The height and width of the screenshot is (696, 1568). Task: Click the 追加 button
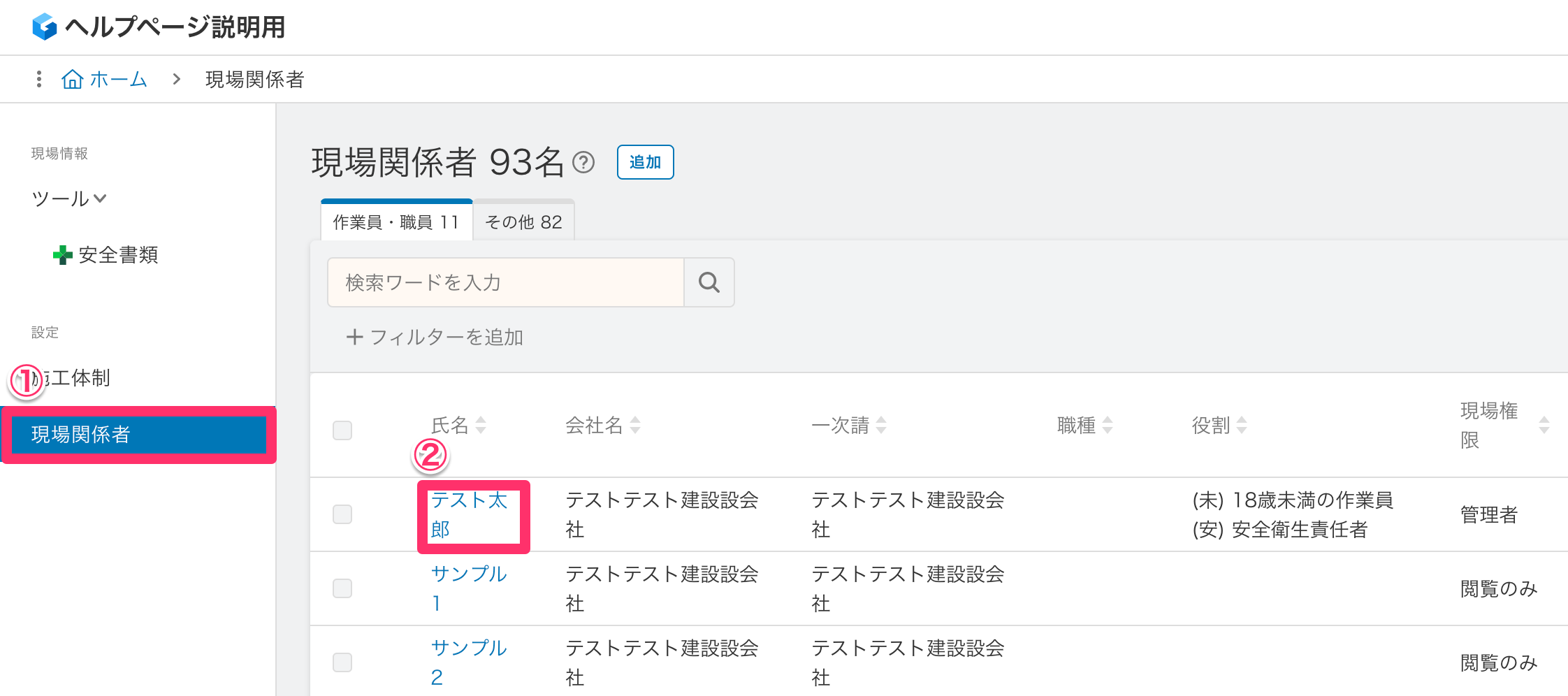point(646,162)
